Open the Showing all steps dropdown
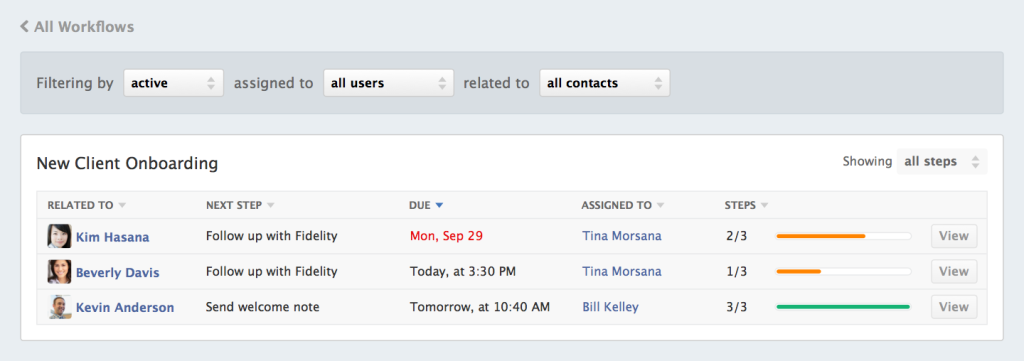Viewport: 1024px width, 361px height. 942,161
